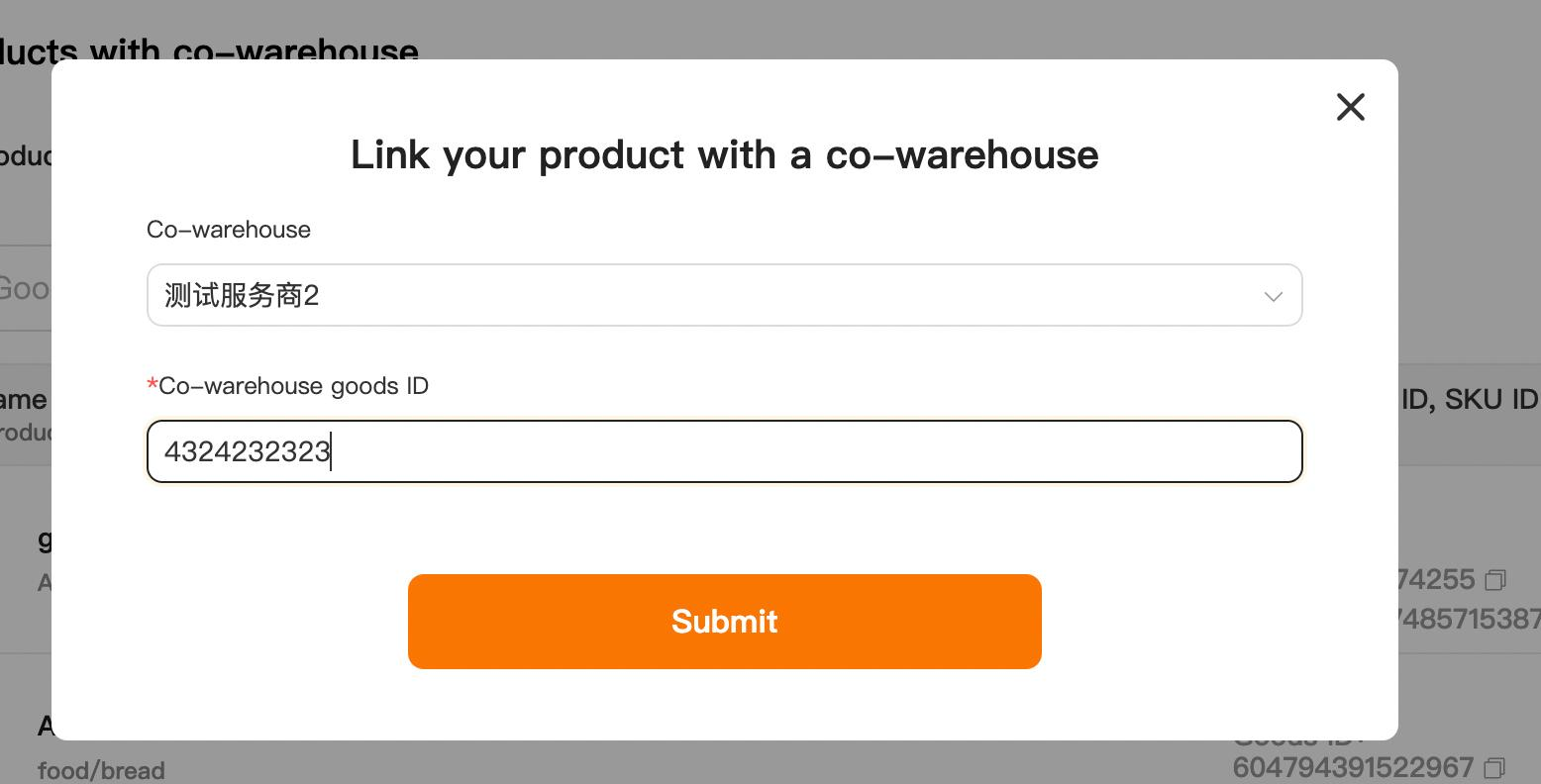
Task: Click the red required asterisk marker
Action: pos(152,385)
